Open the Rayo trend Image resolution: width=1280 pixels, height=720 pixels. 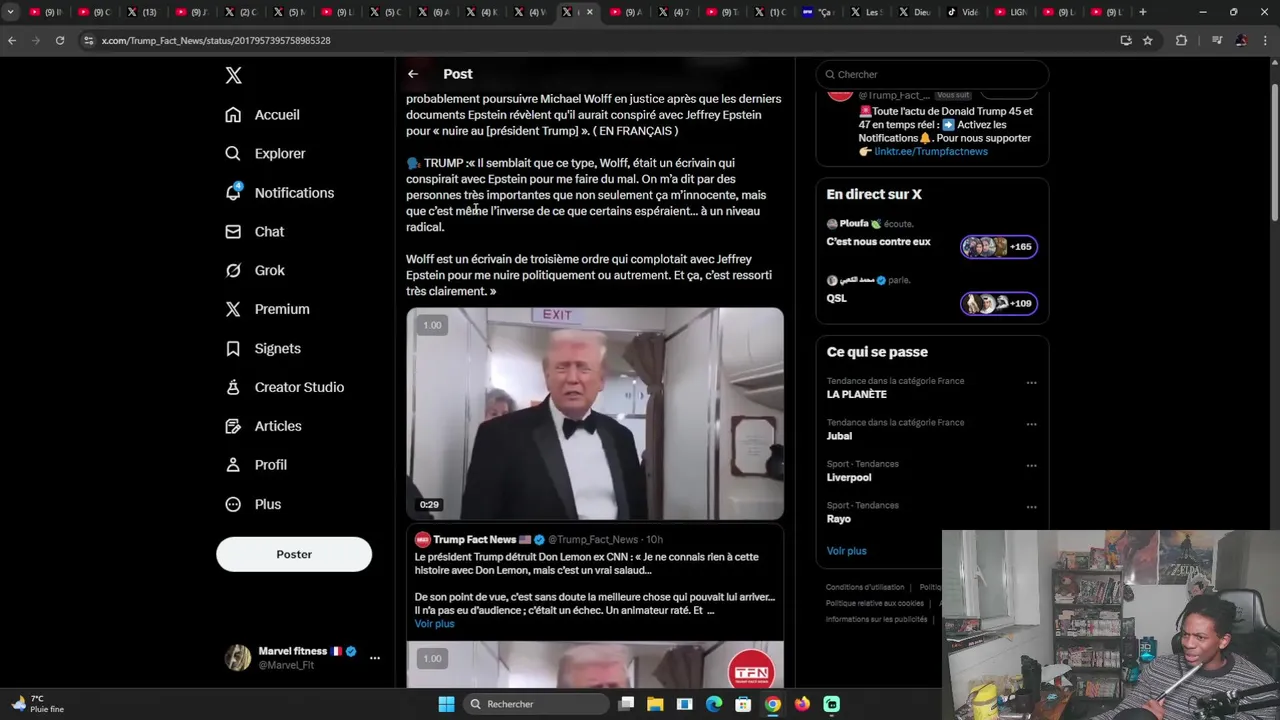pos(838,519)
